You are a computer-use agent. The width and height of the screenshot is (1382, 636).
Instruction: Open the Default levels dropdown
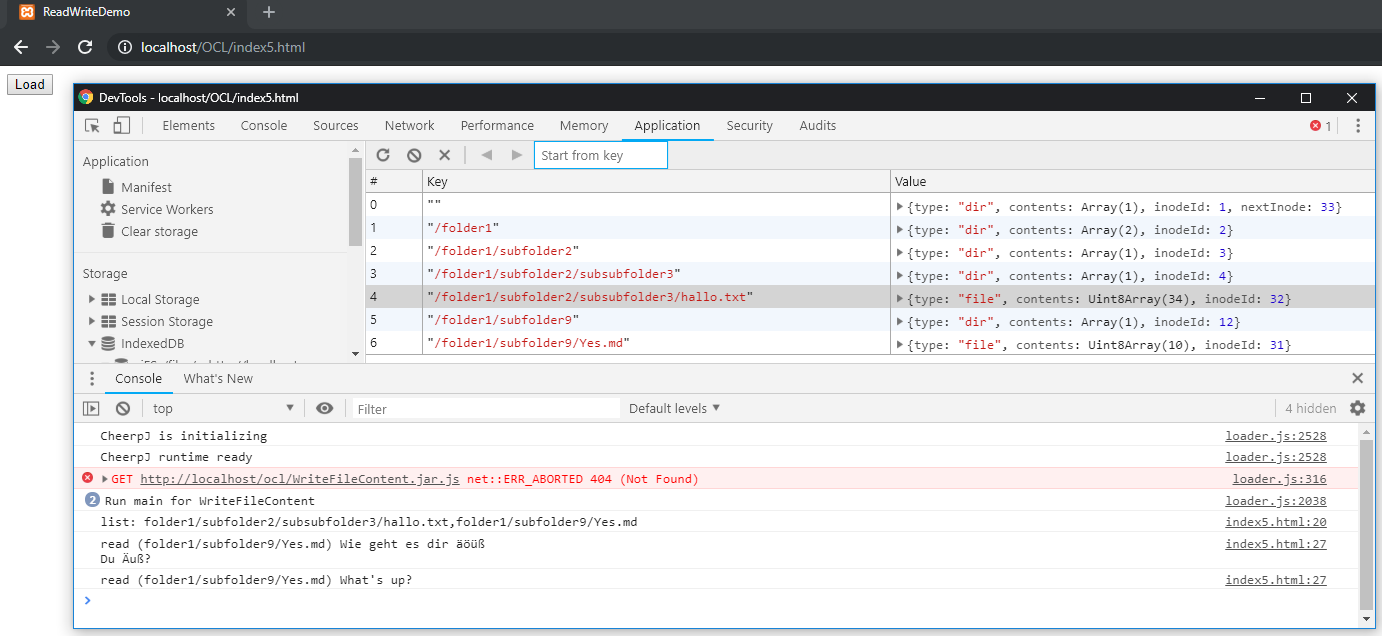coord(673,408)
